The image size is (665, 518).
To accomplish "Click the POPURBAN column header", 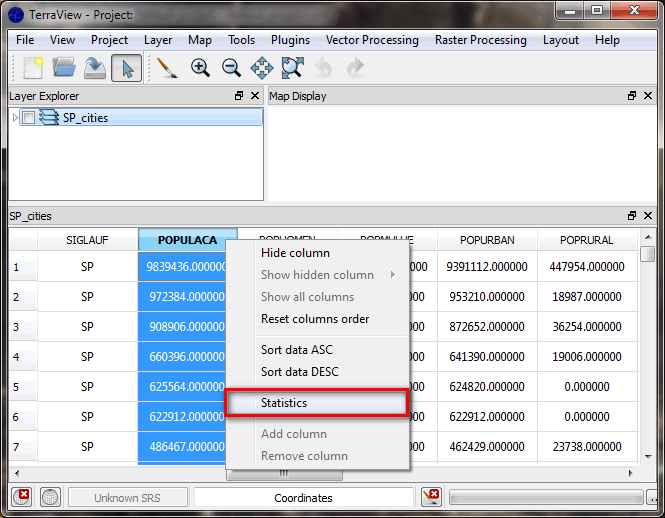I will tap(487, 240).
